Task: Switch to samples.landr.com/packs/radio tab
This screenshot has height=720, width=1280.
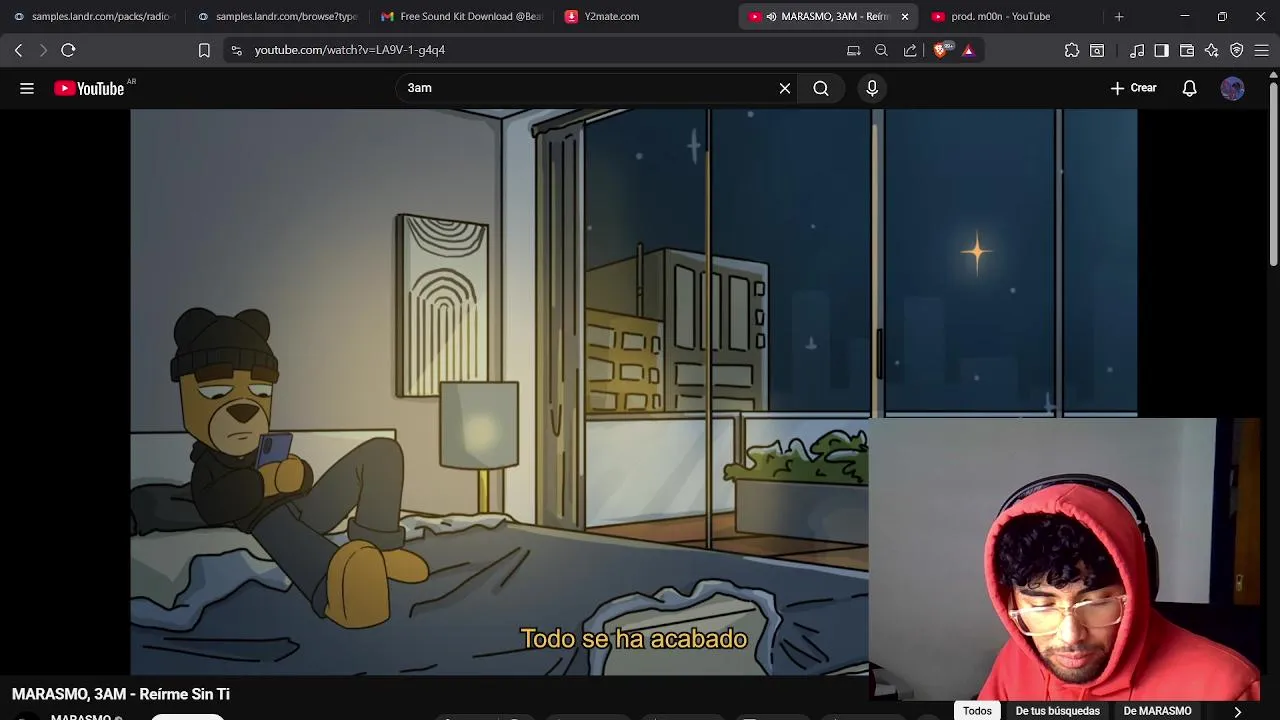Action: coord(93,16)
